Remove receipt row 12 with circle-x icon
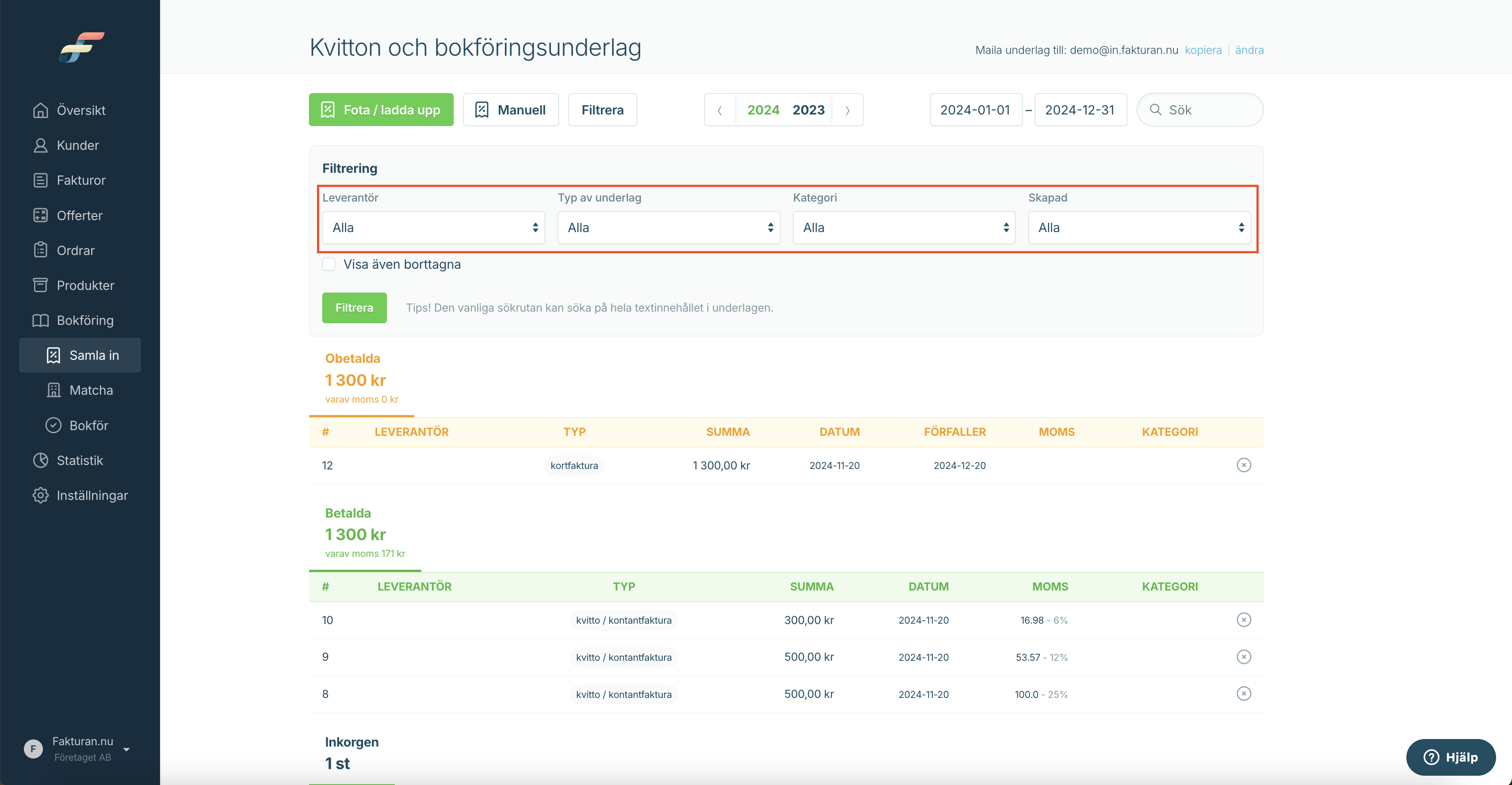Screen dimensions: 1512x785 [1244, 465]
